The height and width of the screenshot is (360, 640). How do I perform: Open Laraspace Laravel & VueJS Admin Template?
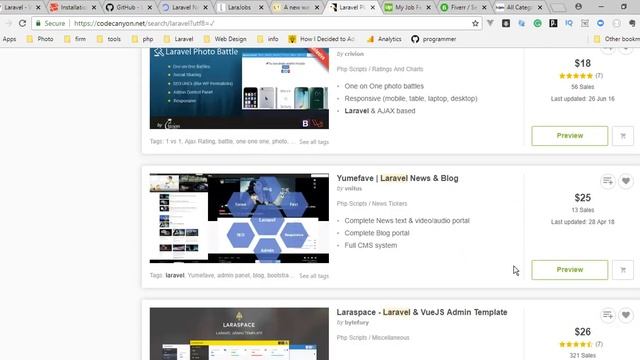[x=422, y=312]
